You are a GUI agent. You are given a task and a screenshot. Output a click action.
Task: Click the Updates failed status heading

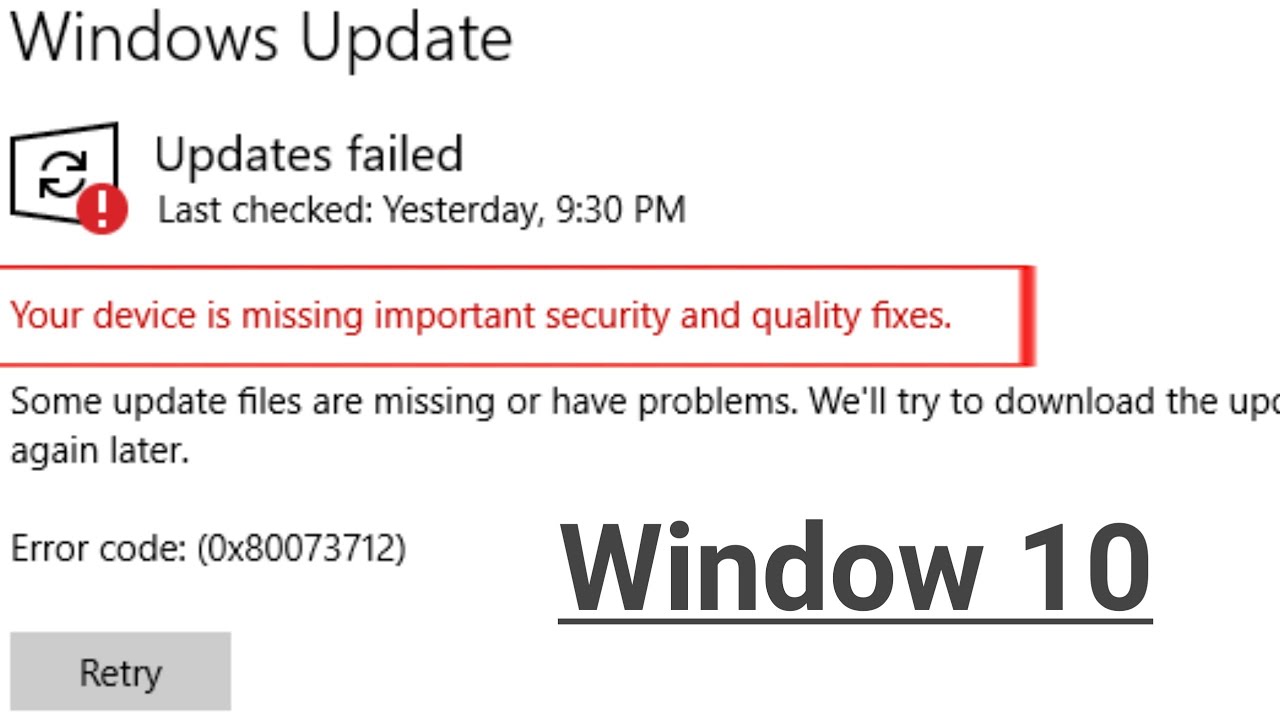coord(308,155)
